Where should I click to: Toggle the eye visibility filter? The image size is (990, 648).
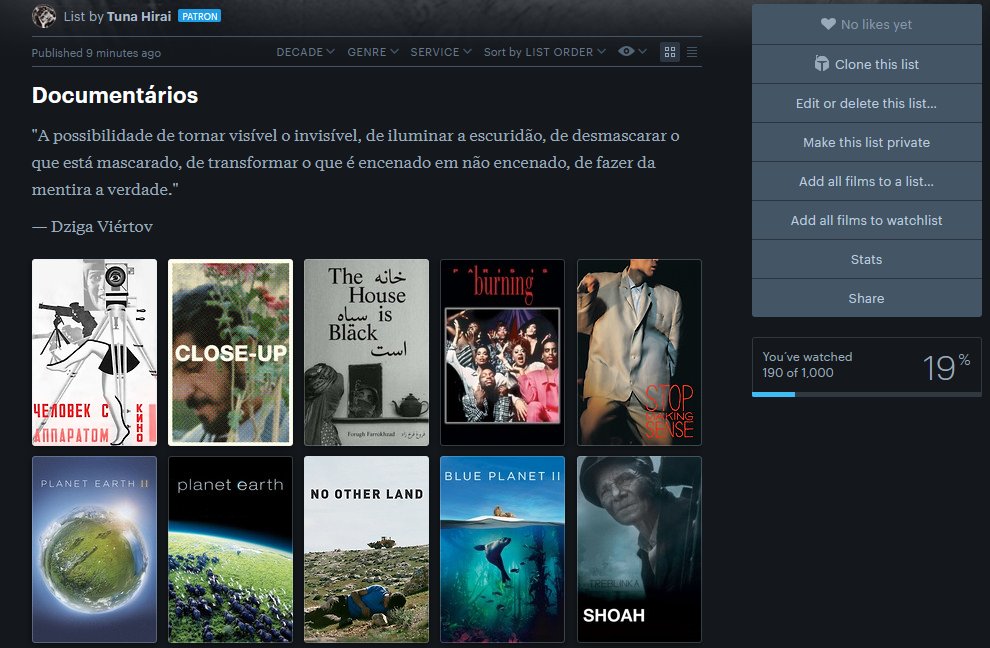[x=626, y=51]
